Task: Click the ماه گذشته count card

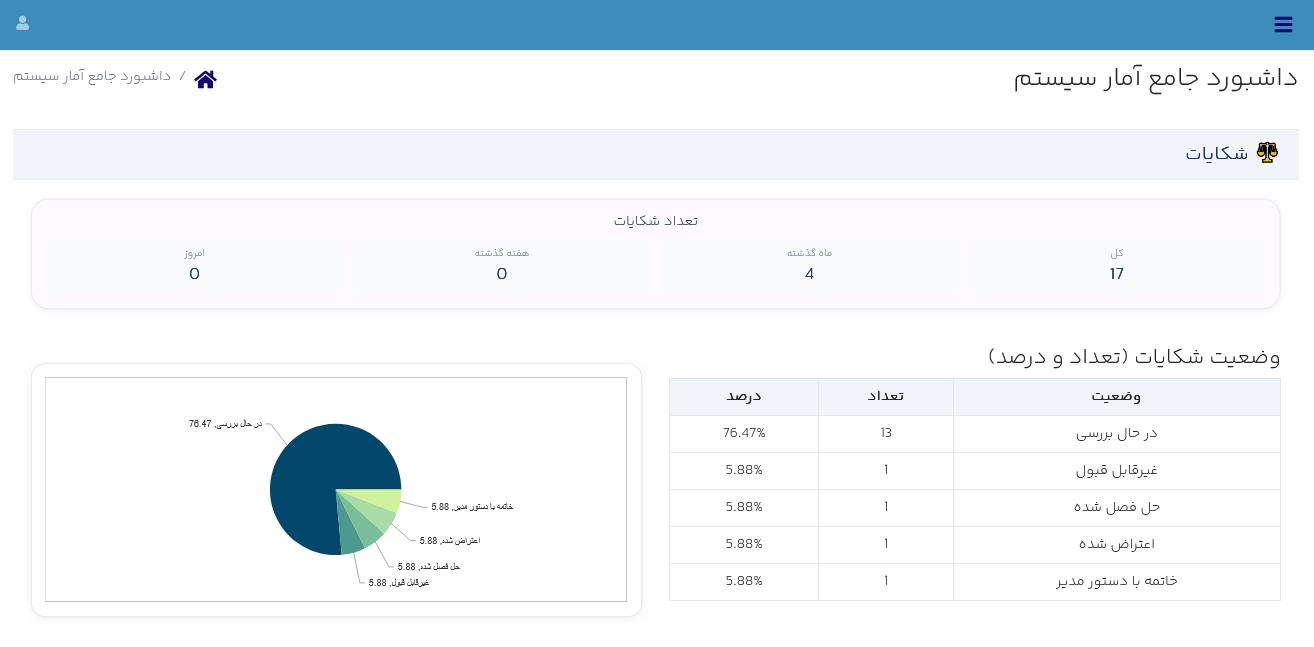Action: point(809,265)
